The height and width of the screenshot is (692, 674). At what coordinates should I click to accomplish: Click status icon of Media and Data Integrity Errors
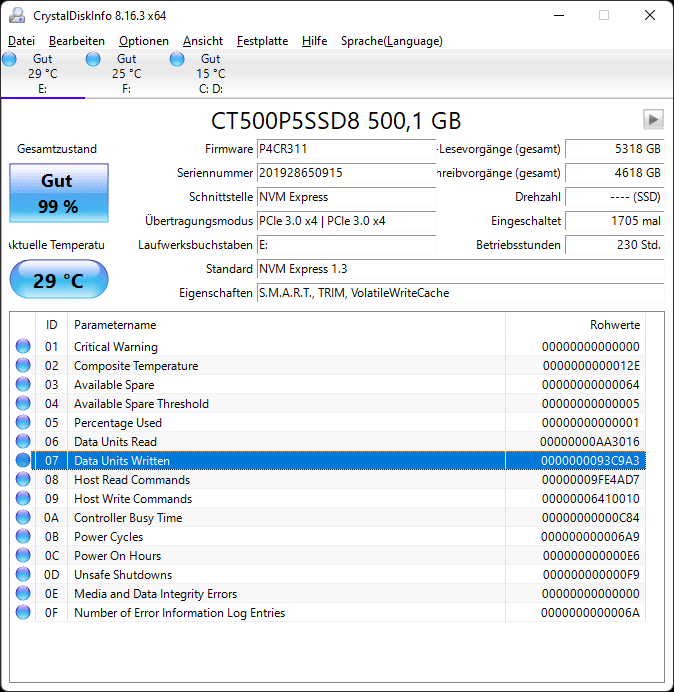pos(23,593)
